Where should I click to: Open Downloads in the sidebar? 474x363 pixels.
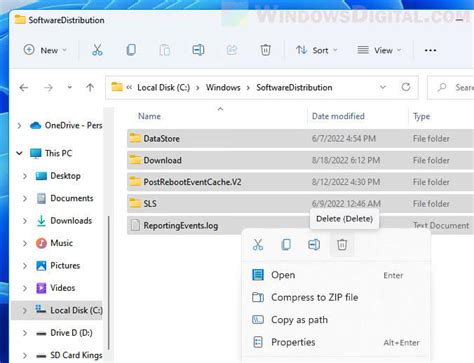64,220
